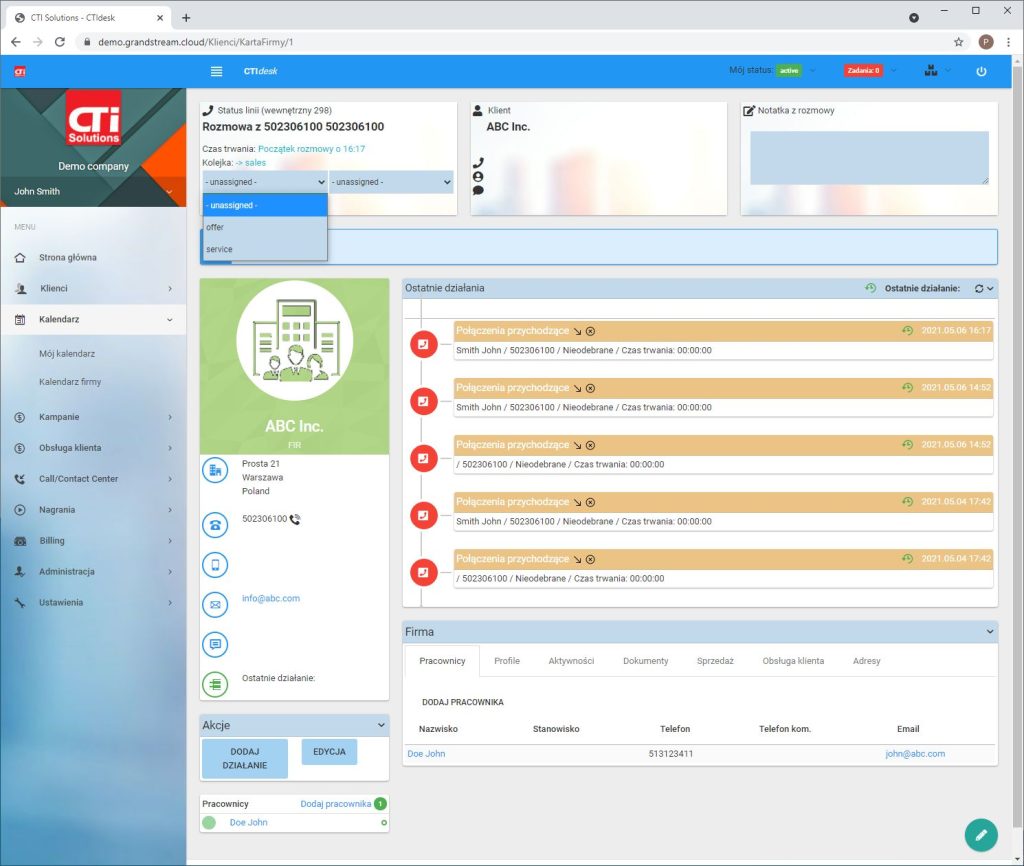This screenshot has height=866, width=1024.
Task: Switch to the Dokumenty tab
Action: (645, 661)
